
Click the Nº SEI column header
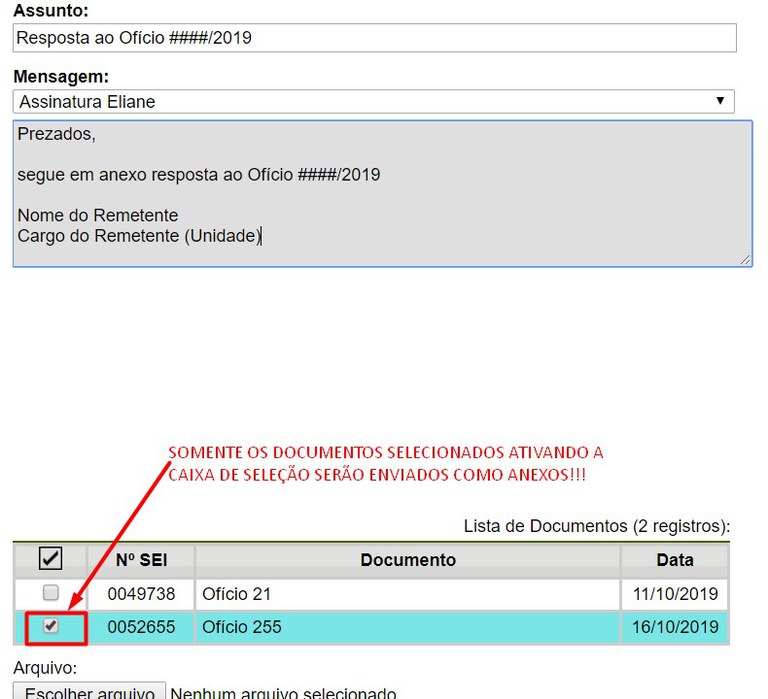click(x=141, y=560)
